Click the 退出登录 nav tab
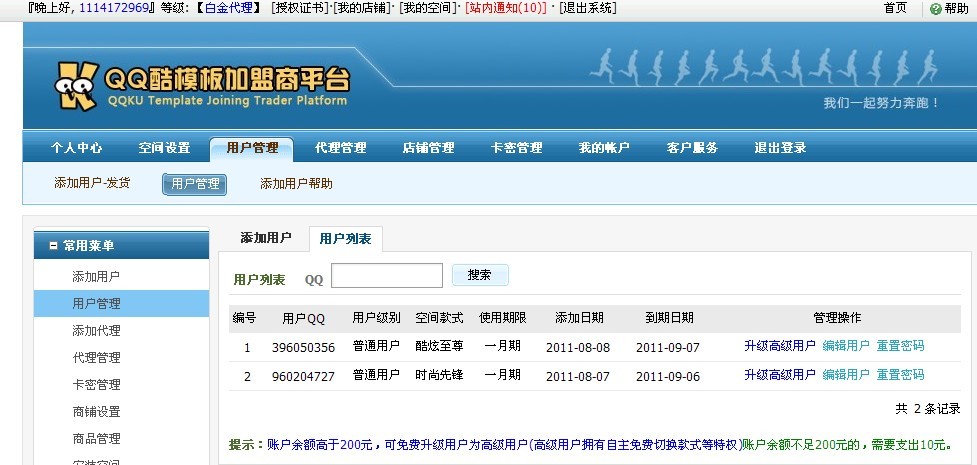The image size is (977, 465). (x=780, y=148)
